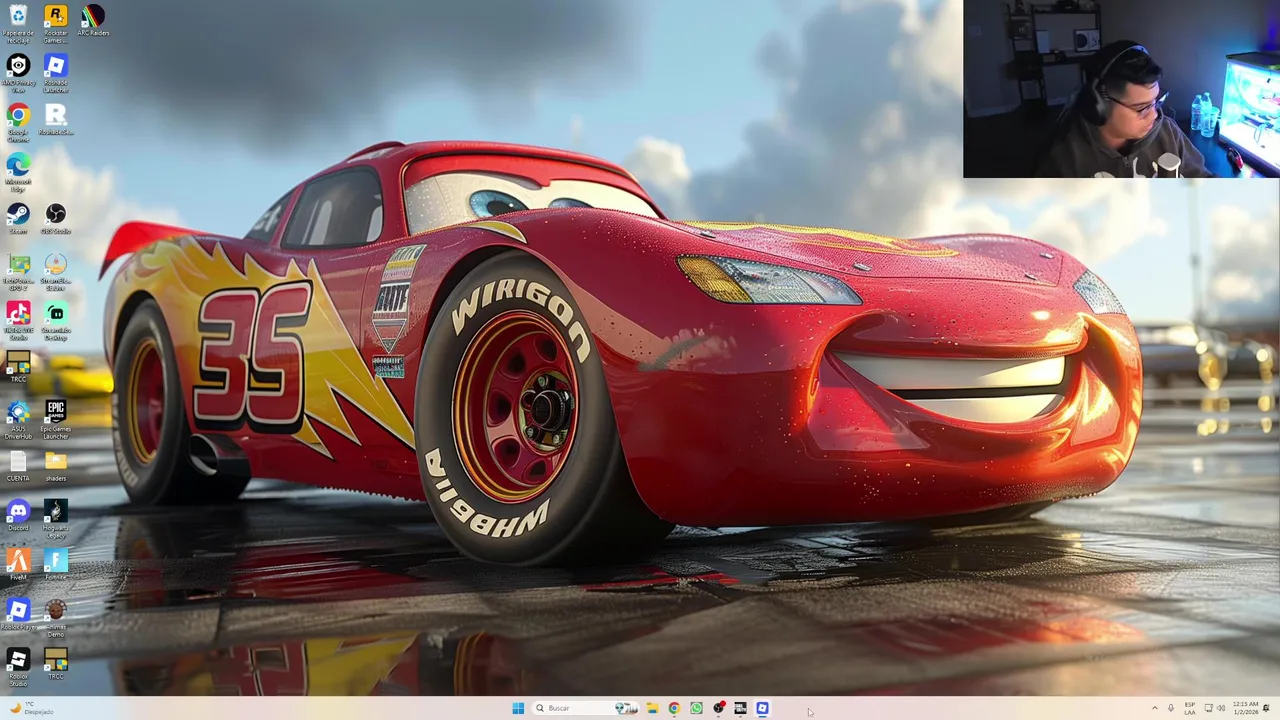Select the FiveM desktop shortcut
1280x720 pixels.
pos(18,566)
